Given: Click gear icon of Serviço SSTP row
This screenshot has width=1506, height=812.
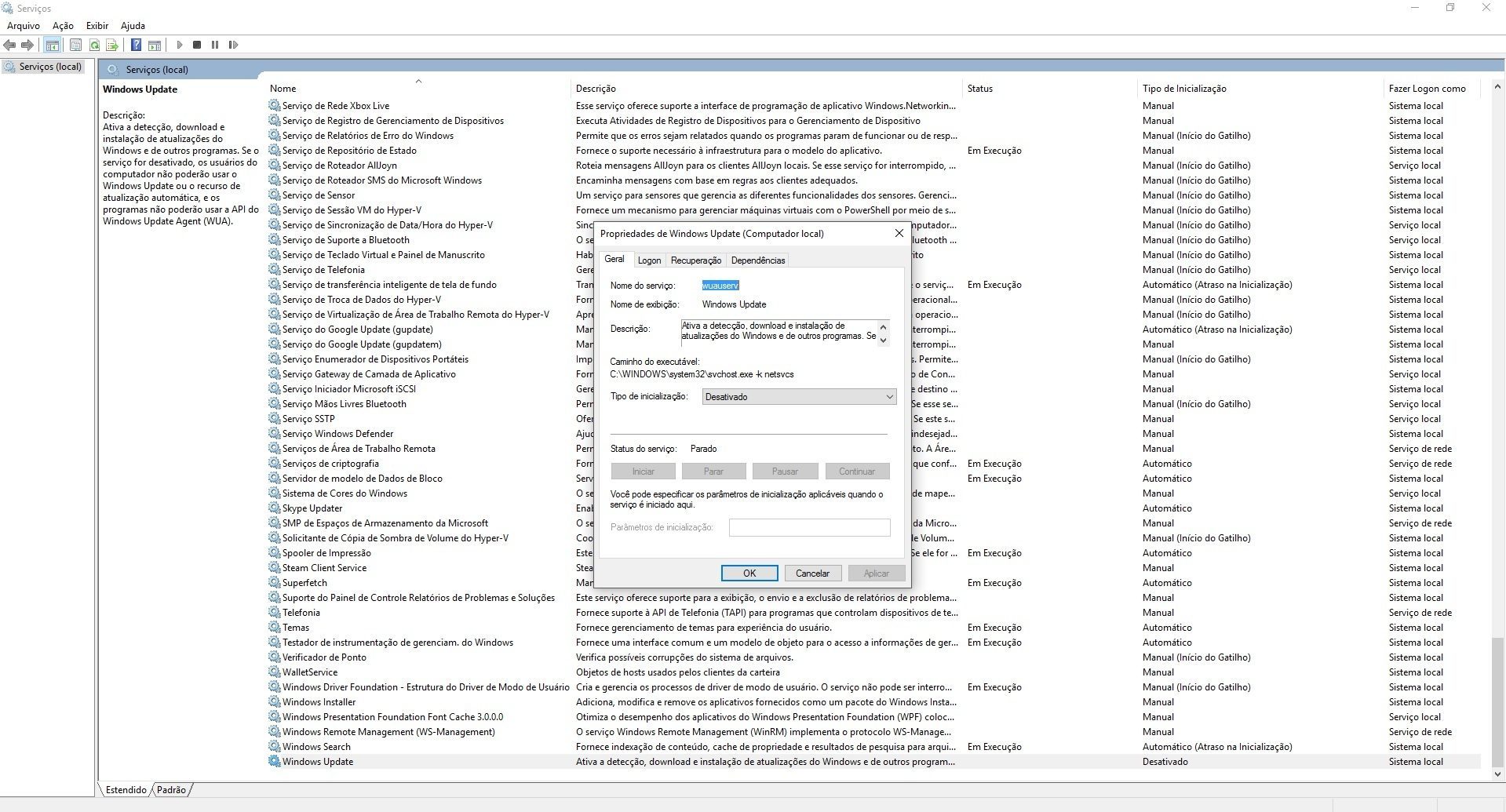Looking at the screenshot, I should [274, 419].
